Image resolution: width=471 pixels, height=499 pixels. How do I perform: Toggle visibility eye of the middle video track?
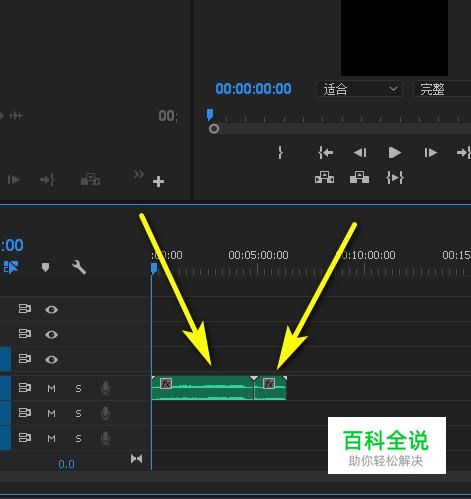coord(51,334)
